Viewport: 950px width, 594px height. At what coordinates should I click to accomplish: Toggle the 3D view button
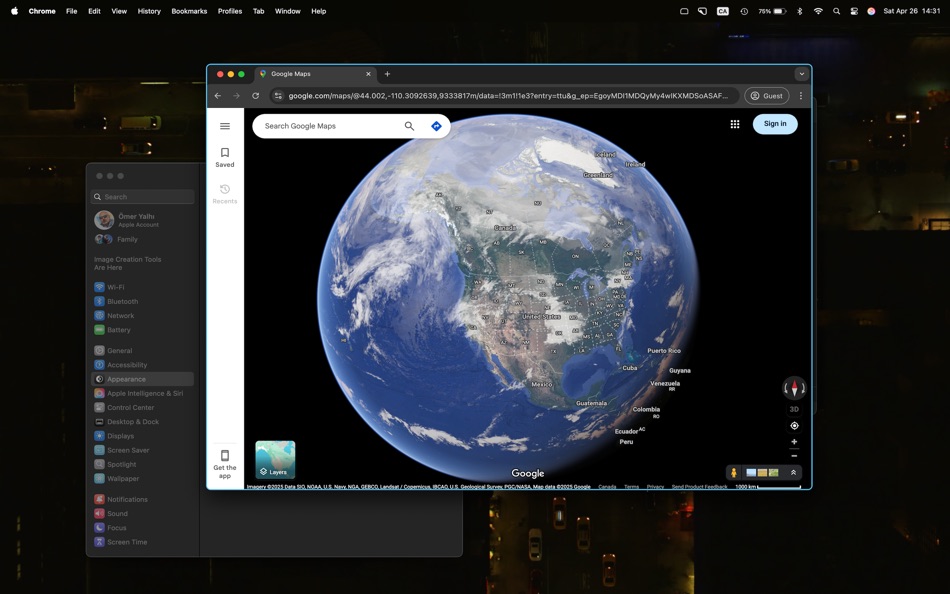click(x=794, y=409)
